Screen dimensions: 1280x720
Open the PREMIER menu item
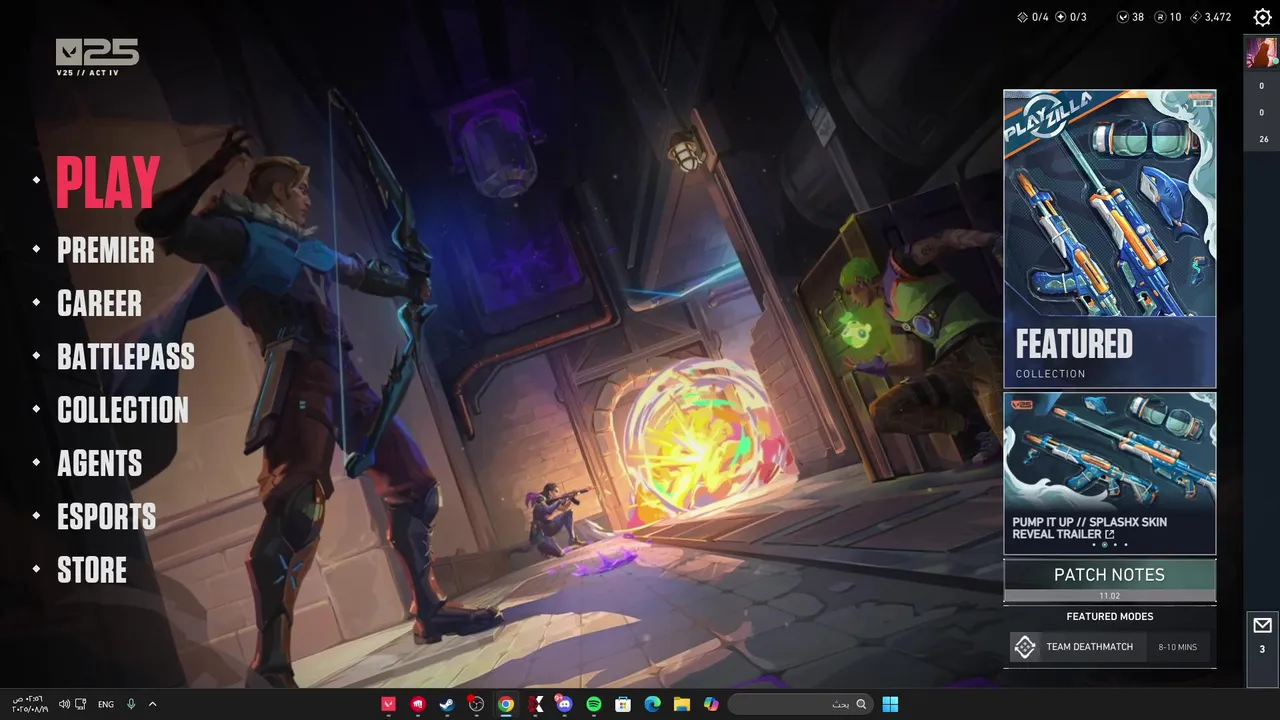(x=106, y=250)
